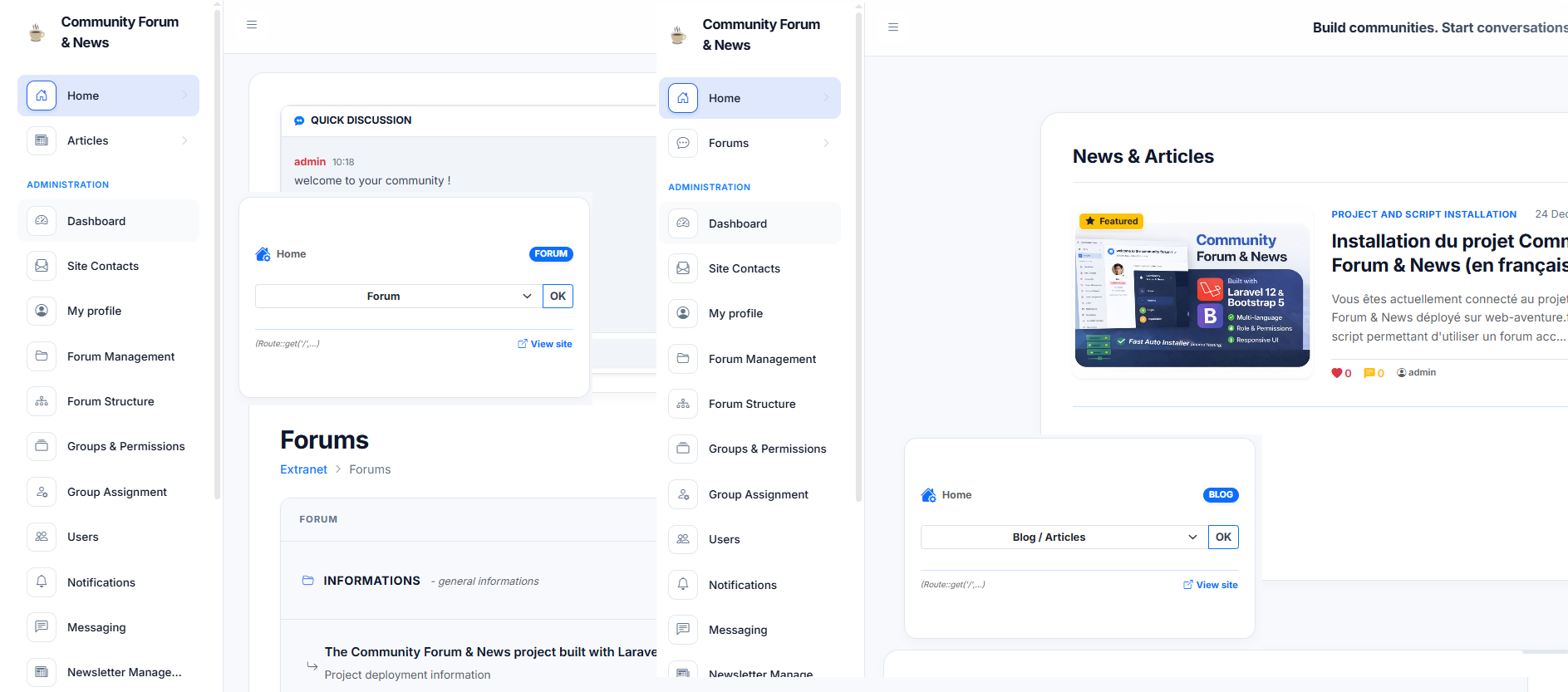Open Community Forum & News project topic
Image resolution: width=1568 pixels, height=692 pixels.
coord(490,652)
